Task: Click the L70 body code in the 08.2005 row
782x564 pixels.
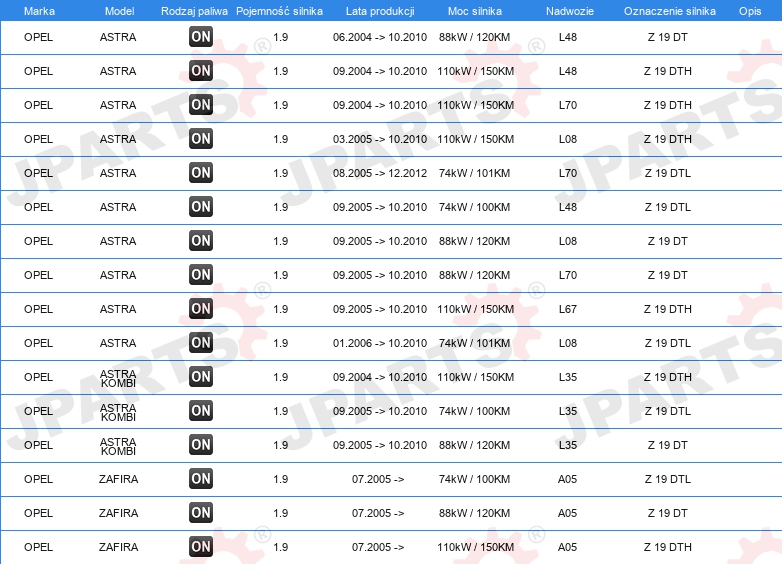Action: [x=568, y=173]
